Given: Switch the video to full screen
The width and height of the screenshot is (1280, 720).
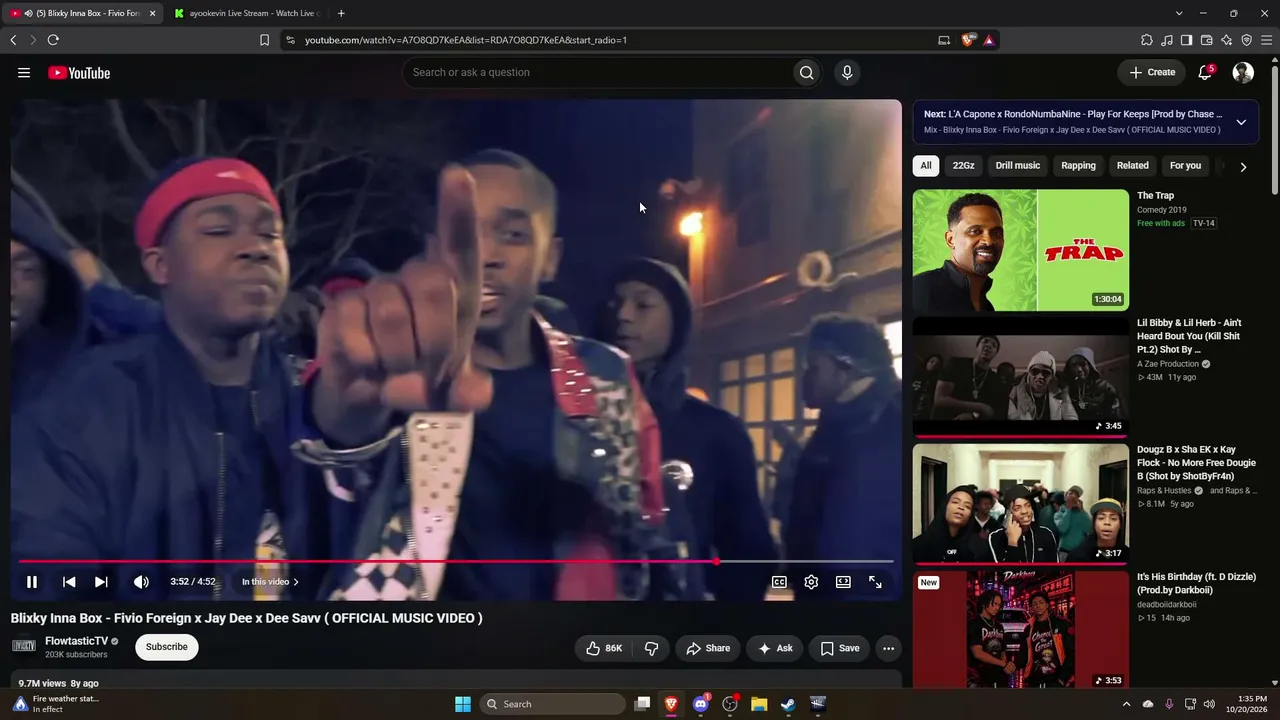Looking at the screenshot, I should coord(875,582).
